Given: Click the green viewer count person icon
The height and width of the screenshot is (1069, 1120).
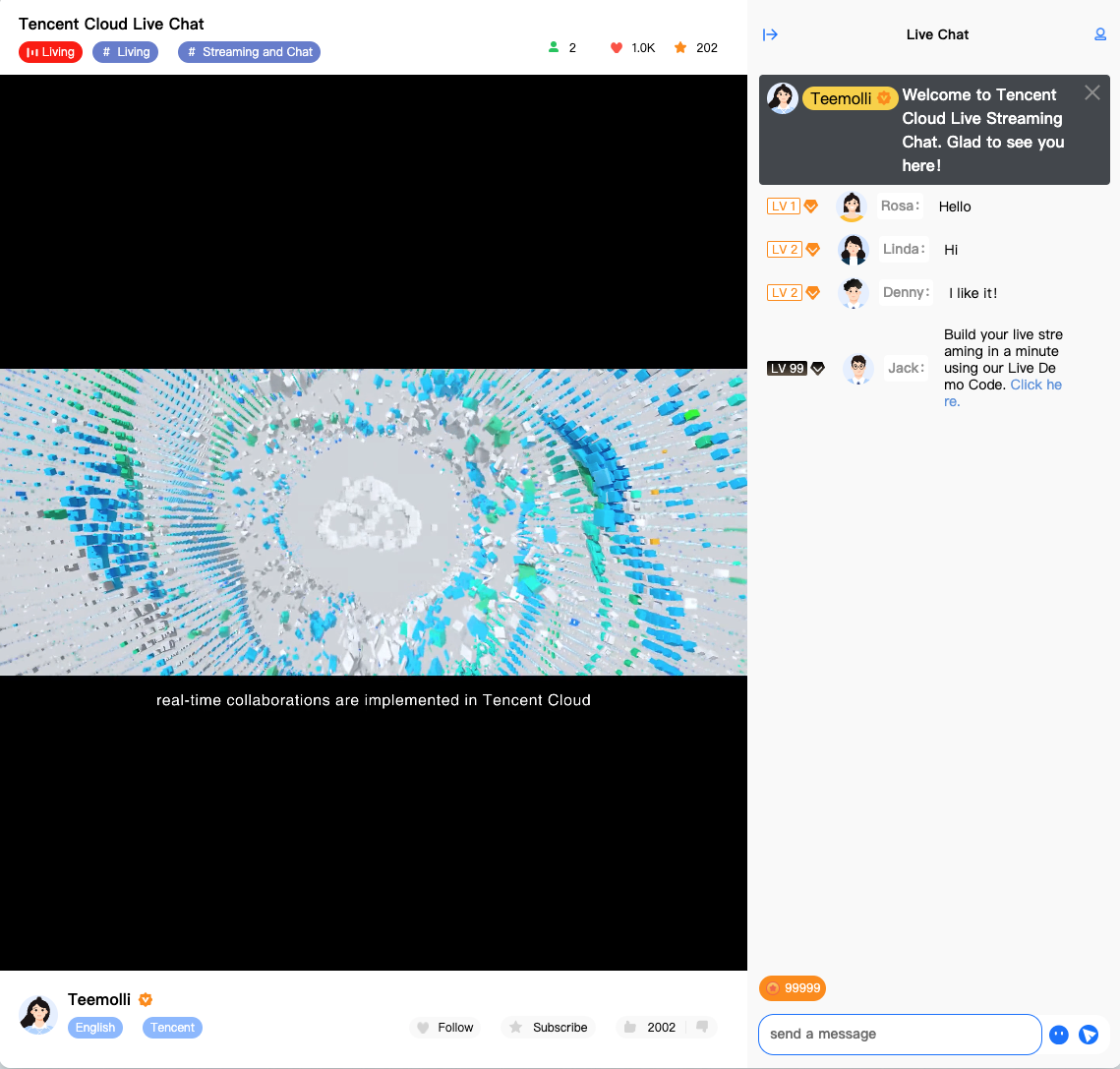Looking at the screenshot, I should (553, 47).
